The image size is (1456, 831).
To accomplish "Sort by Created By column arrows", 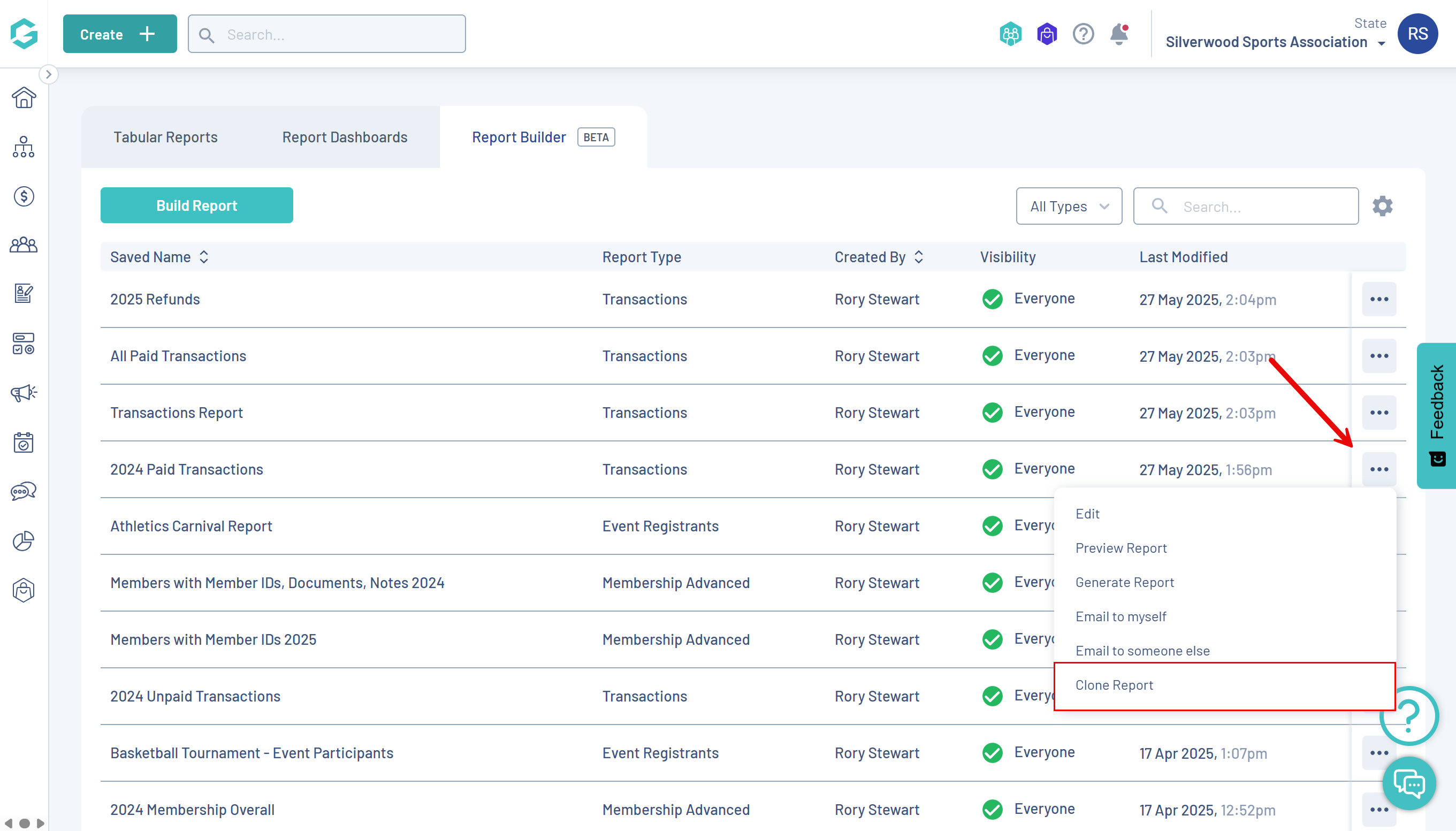I will pyautogui.click(x=918, y=257).
